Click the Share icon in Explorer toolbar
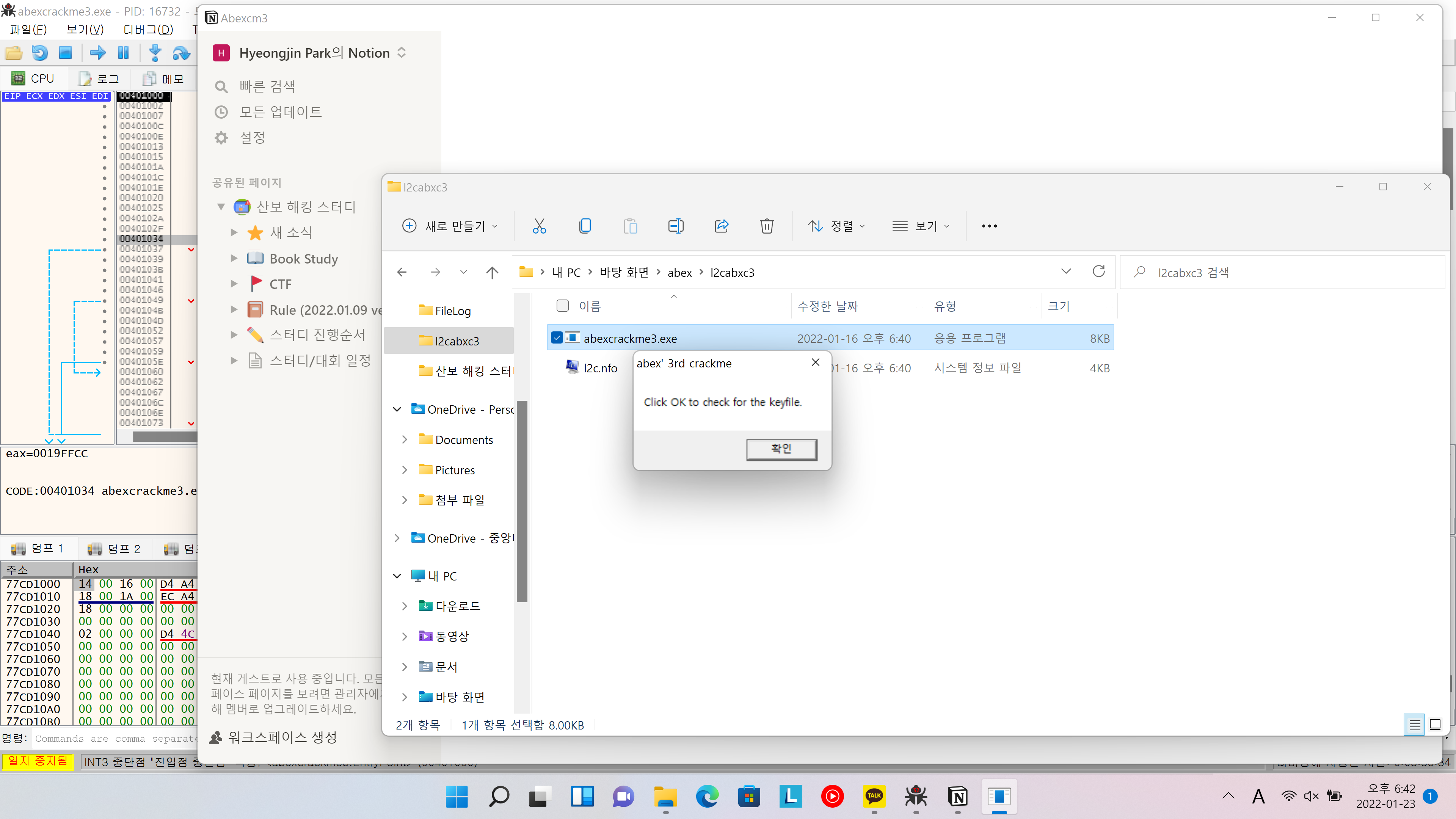1456x819 pixels. click(x=721, y=226)
